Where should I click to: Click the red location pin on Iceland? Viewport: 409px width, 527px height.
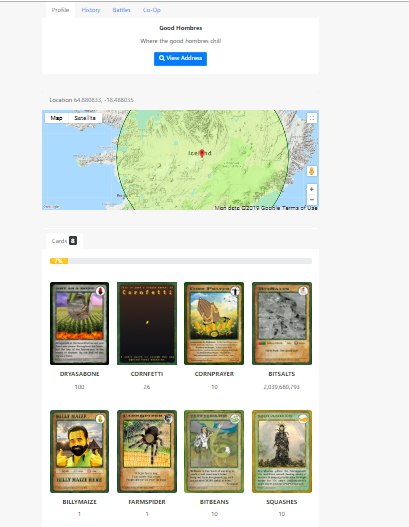click(202, 153)
